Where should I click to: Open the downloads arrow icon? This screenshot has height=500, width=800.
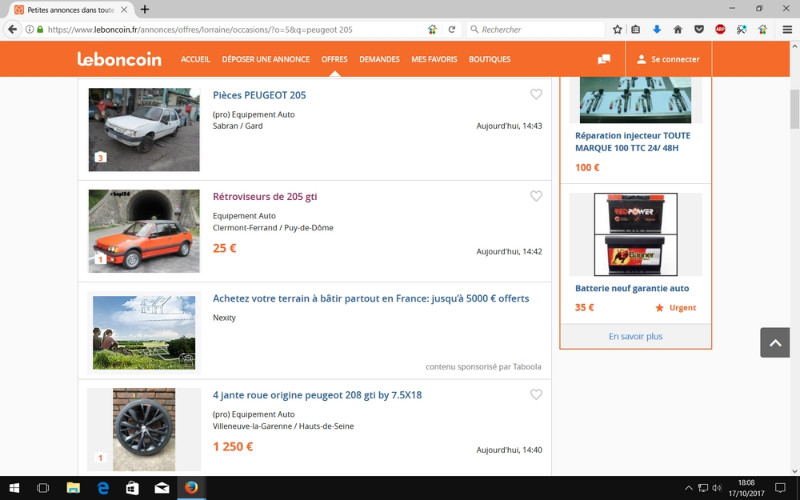pyautogui.click(x=657, y=30)
